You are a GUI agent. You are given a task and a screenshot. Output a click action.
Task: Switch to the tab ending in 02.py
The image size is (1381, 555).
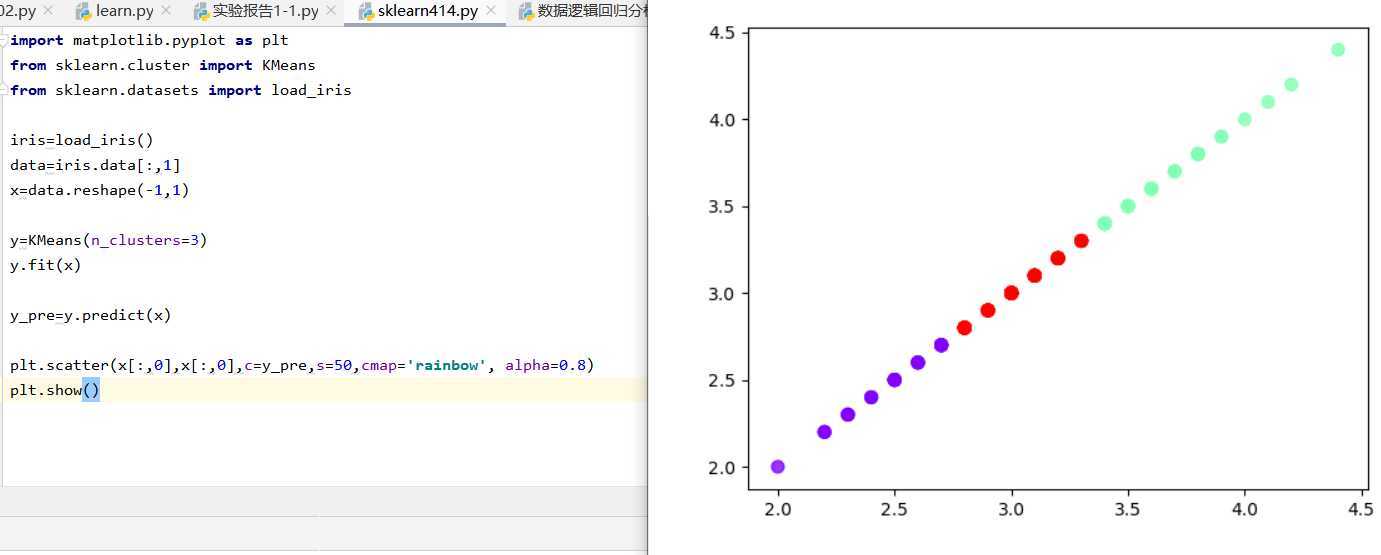(18, 12)
